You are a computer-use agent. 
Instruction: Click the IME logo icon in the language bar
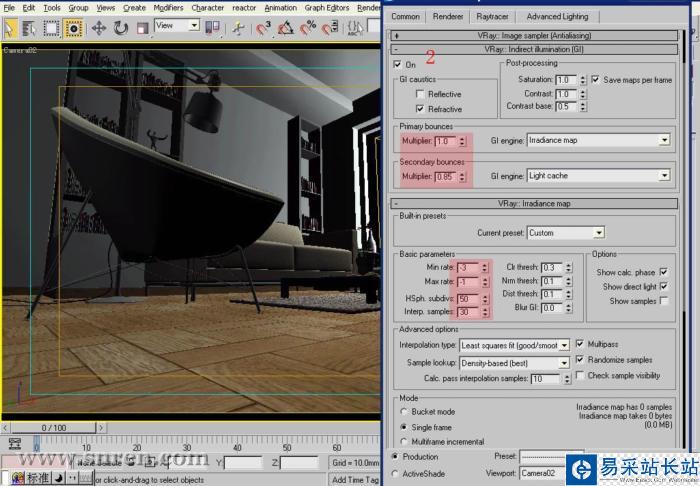point(17,478)
